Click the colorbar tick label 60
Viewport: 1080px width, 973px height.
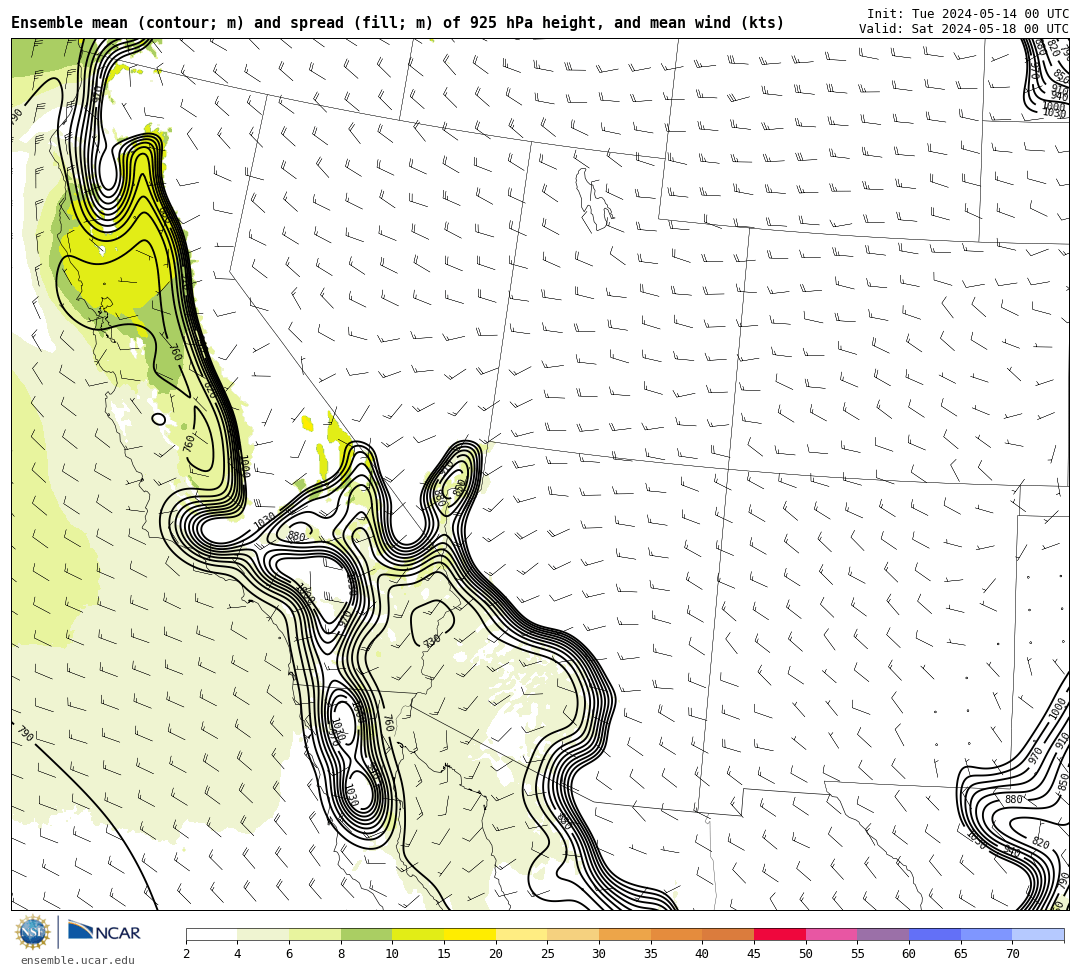click(x=909, y=954)
